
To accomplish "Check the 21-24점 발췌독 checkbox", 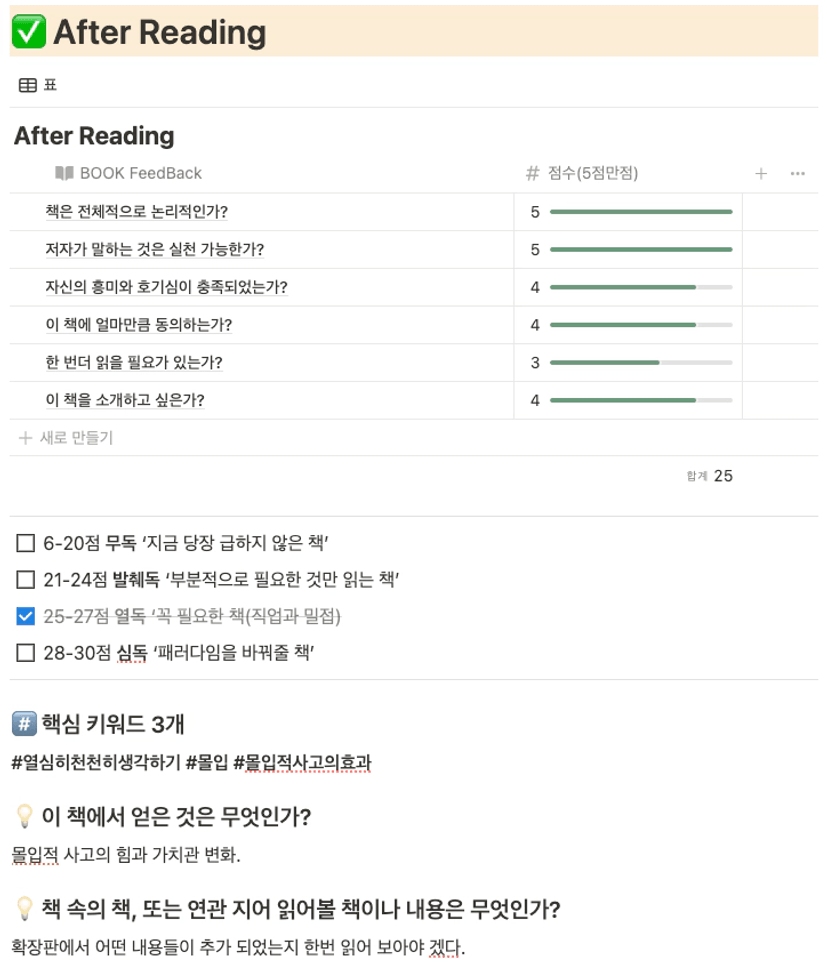I will pos(25,580).
